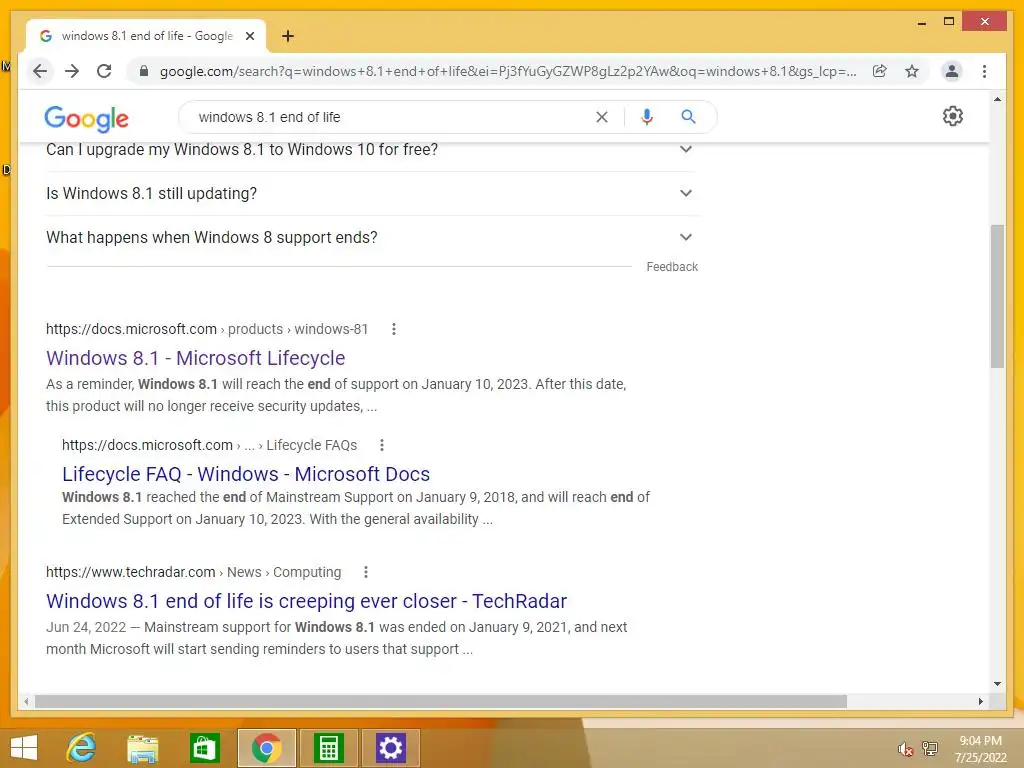Open "Lifecycle FAQ - Windows - Microsoft Docs"
Screen dimensions: 1024x768
[x=246, y=474]
